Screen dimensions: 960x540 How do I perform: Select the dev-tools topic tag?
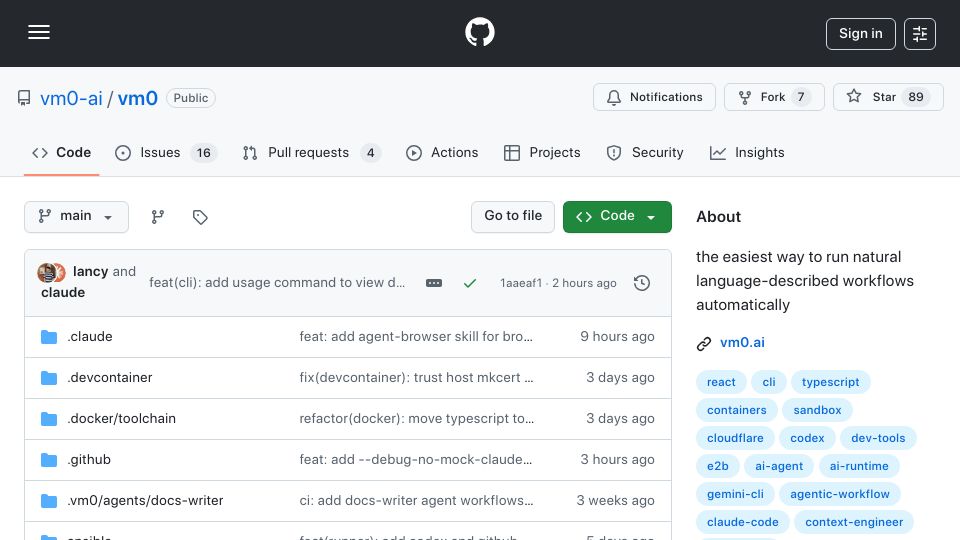878,438
